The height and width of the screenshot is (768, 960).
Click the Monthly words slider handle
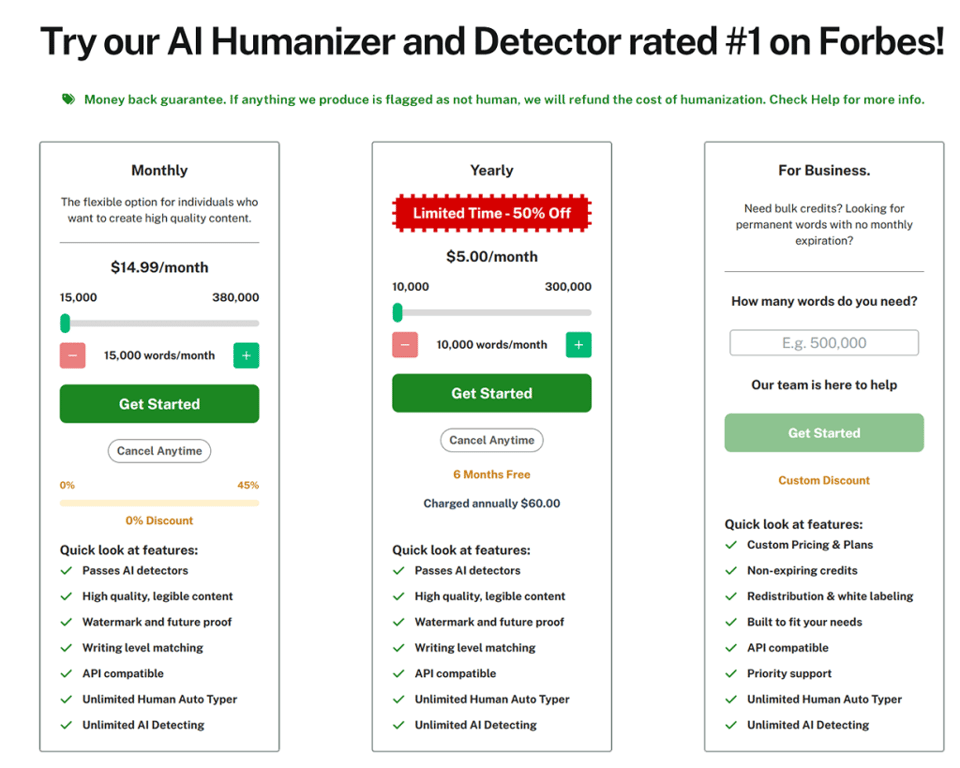(x=65, y=323)
